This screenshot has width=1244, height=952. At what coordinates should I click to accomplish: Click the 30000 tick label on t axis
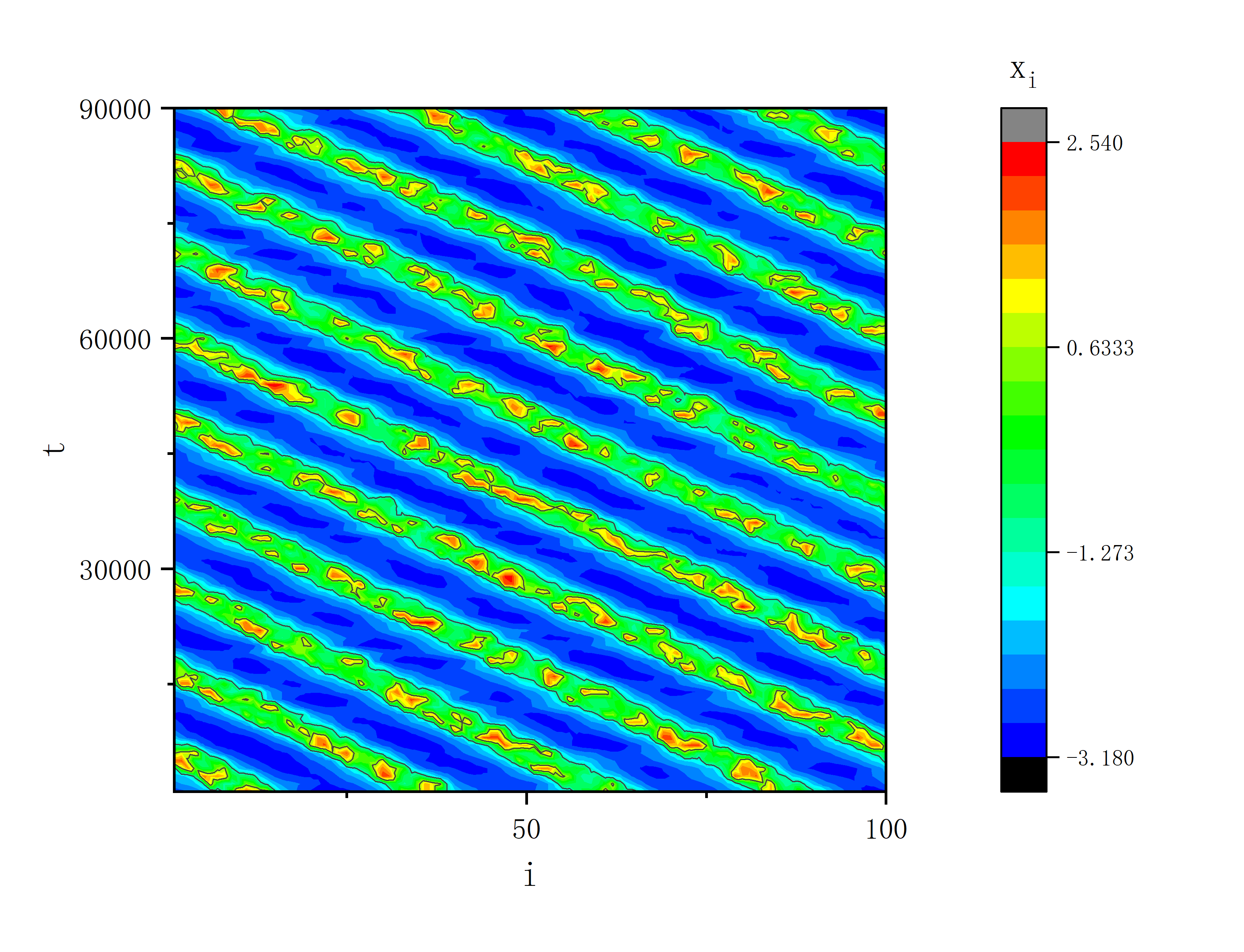click(x=115, y=569)
